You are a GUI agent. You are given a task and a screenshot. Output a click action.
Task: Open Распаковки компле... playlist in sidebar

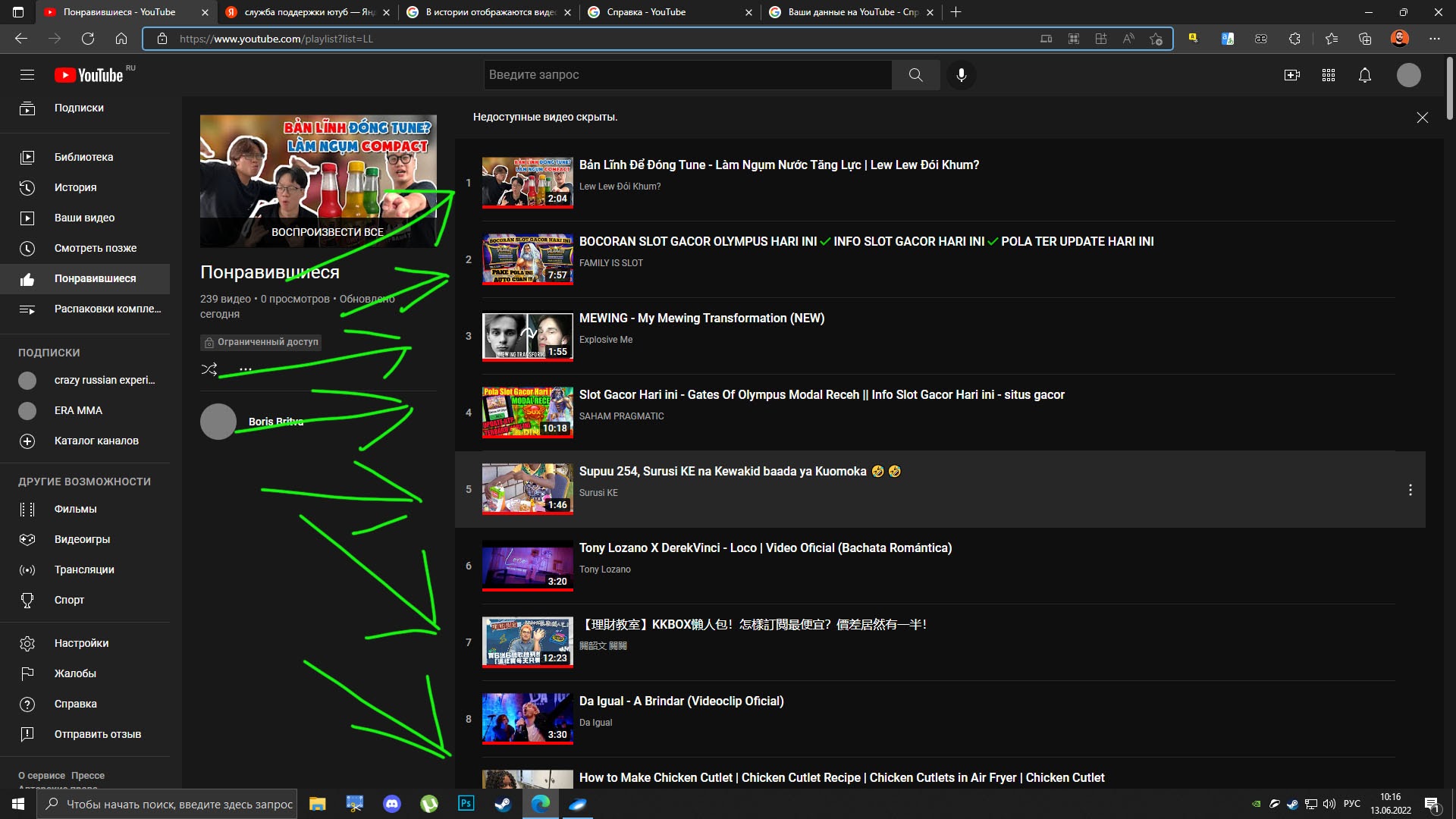[x=85, y=309]
